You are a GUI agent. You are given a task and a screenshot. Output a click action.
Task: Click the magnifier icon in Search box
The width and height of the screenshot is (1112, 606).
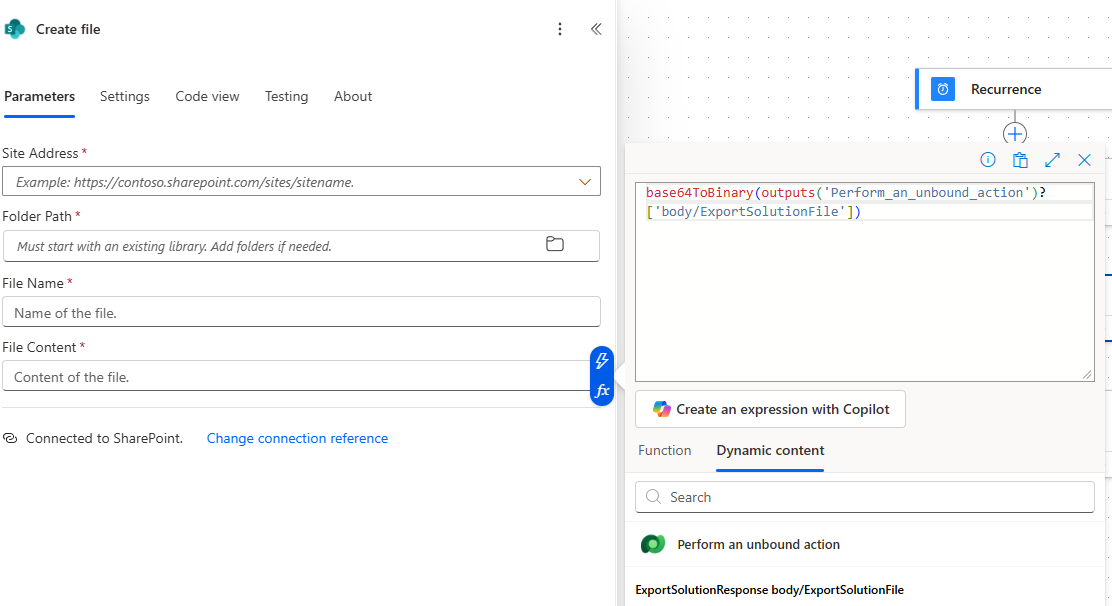click(653, 497)
